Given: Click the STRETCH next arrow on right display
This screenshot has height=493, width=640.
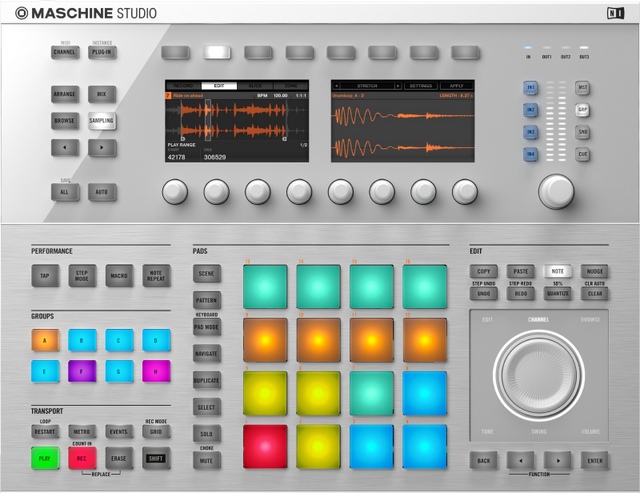Looking at the screenshot, I should (x=398, y=86).
